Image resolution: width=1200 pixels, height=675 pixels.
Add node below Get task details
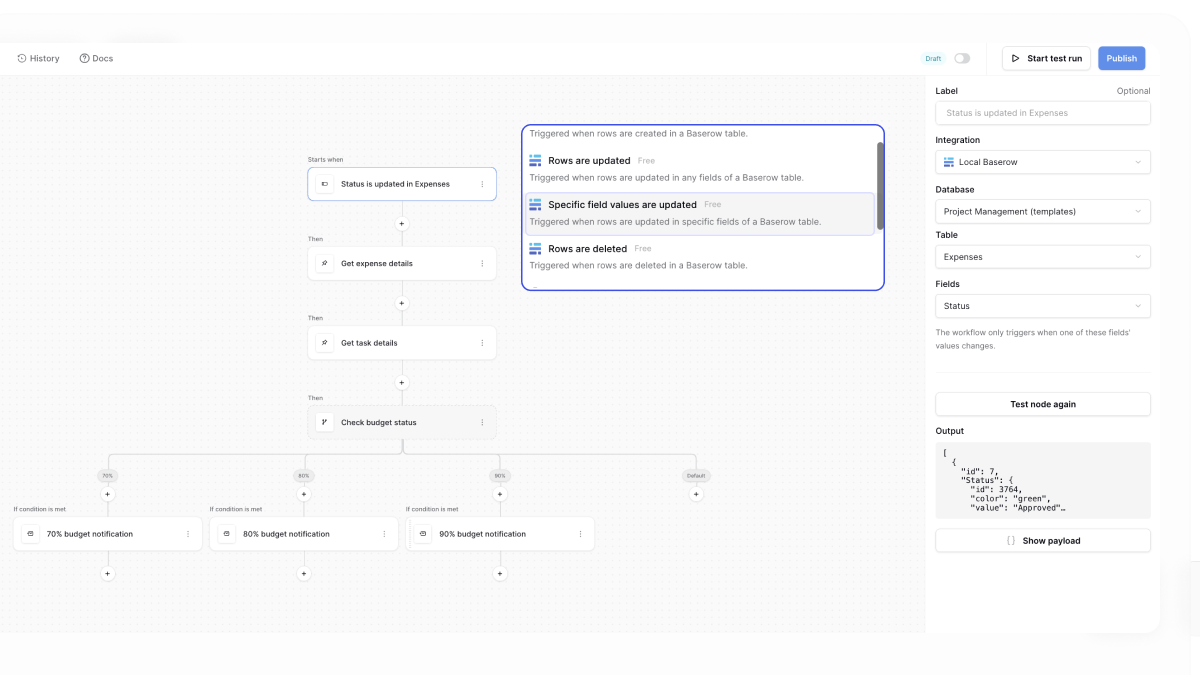[x=402, y=383]
